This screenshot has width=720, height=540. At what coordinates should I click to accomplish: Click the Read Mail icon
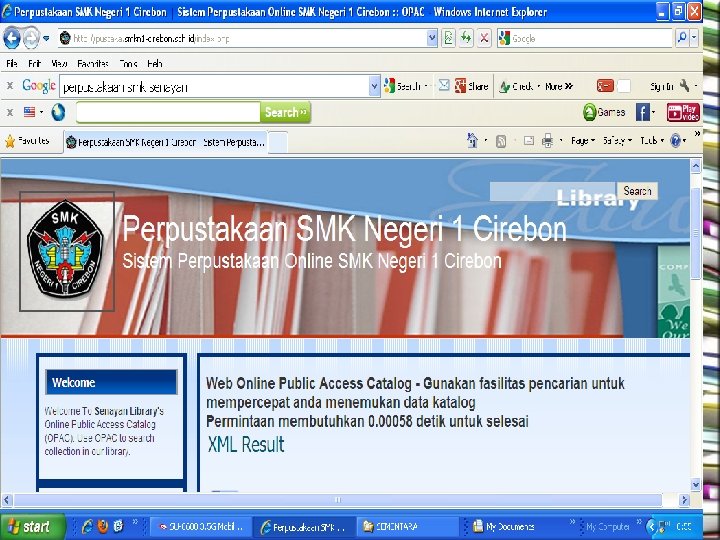pos(529,141)
